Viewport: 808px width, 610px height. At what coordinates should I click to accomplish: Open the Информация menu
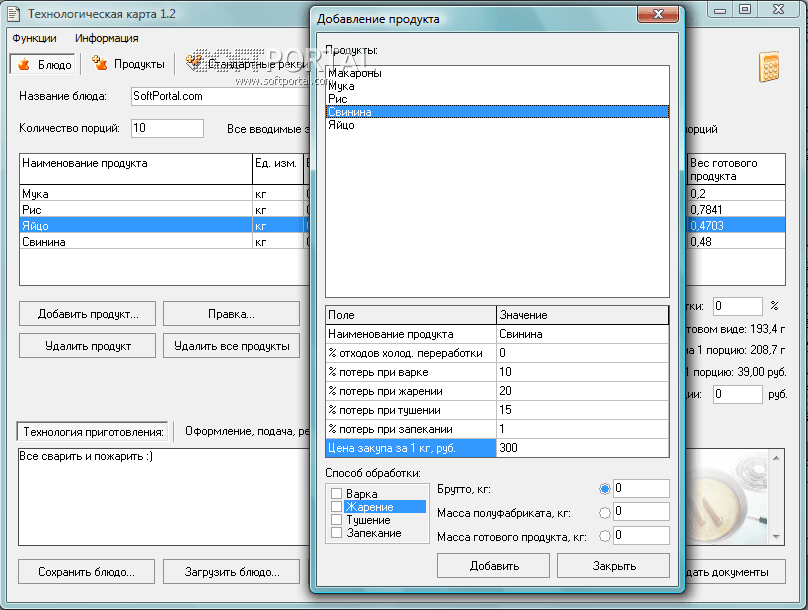pos(107,38)
